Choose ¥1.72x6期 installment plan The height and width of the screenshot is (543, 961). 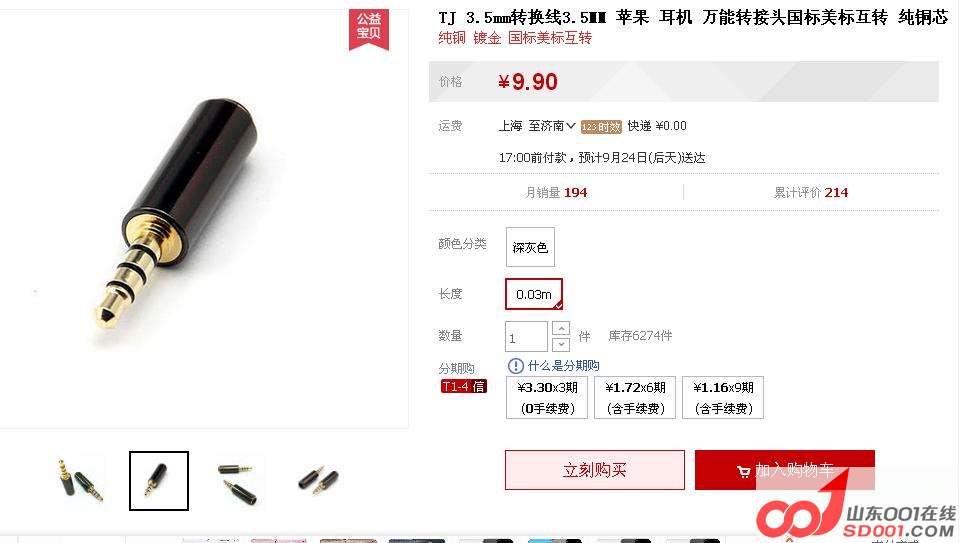point(635,398)
